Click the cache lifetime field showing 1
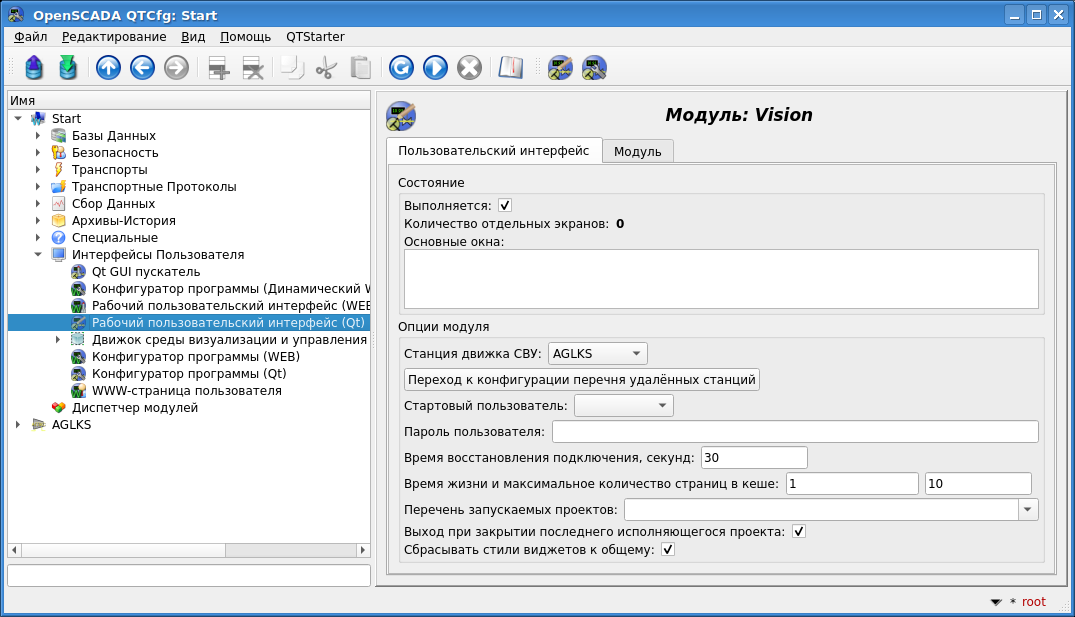The image size is (1075, 617). [x=852, y=484]
